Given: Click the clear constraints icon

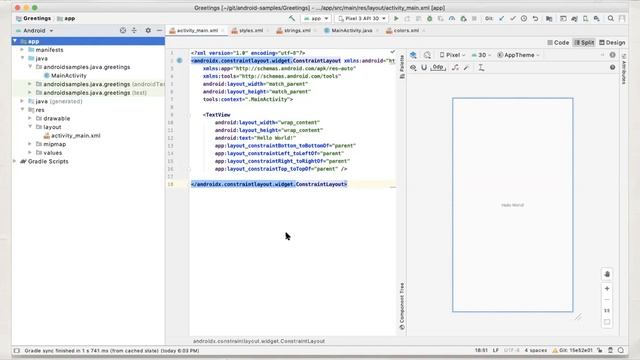Looking at the screenshot, I should pos(455,67).
